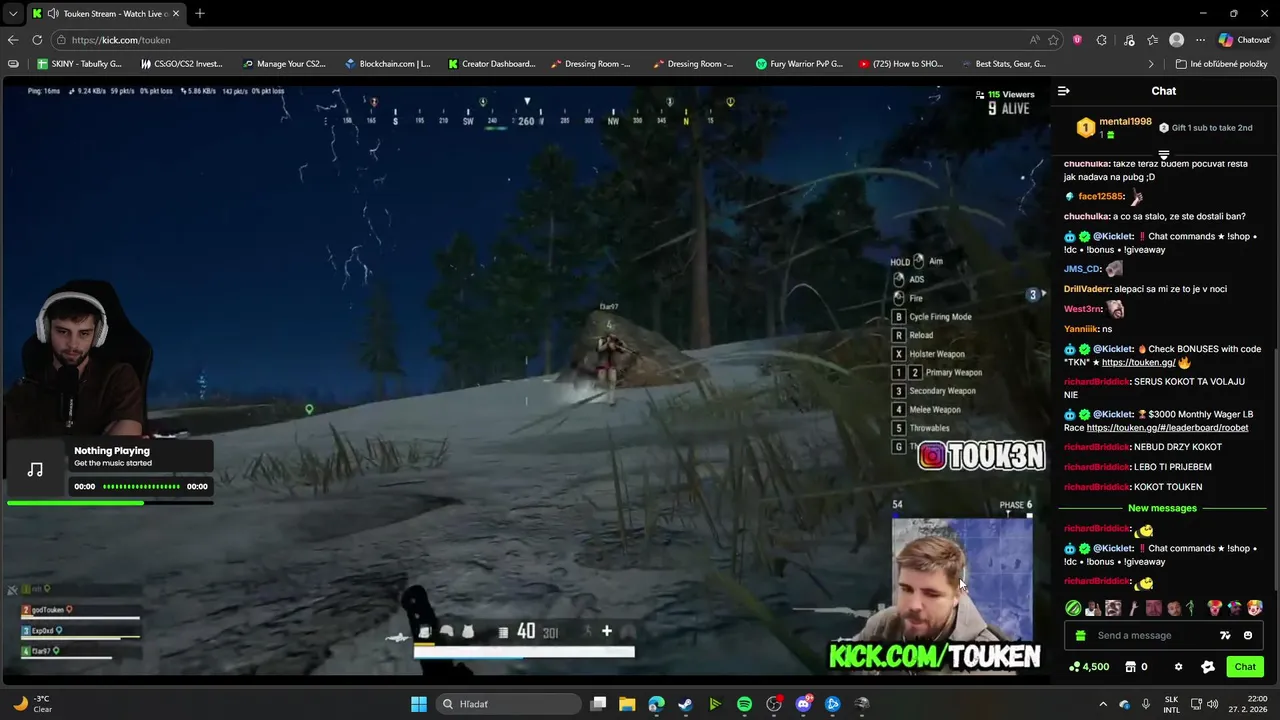Image resolution: width=1280 pixels, height=720 pixels.
Task: Reload the Kick page
Action: coord(37,40)
